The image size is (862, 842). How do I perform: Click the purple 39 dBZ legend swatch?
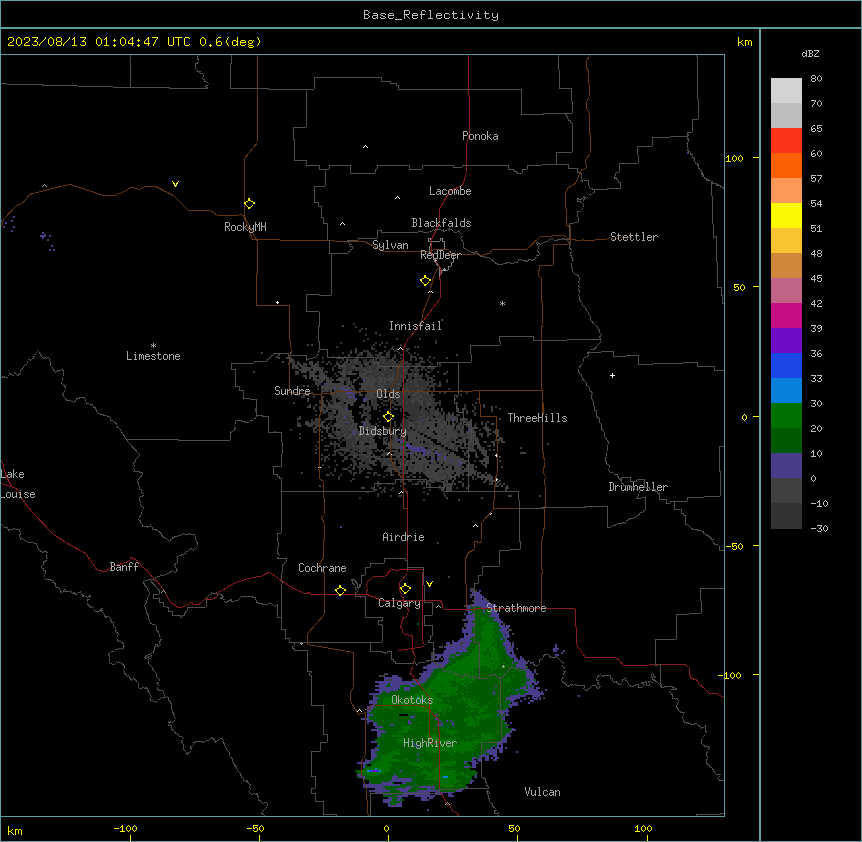pos(786,341)
